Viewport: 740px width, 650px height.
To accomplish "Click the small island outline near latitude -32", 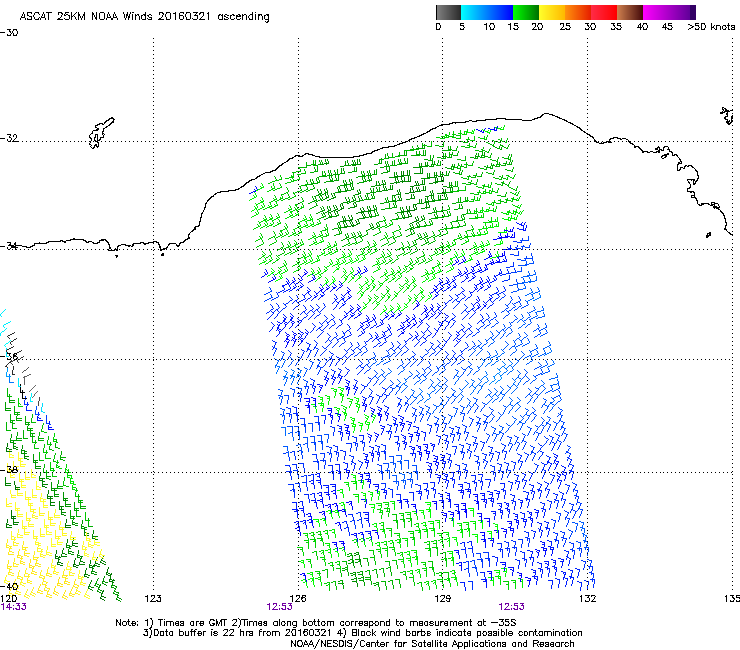I will [101, 133].
